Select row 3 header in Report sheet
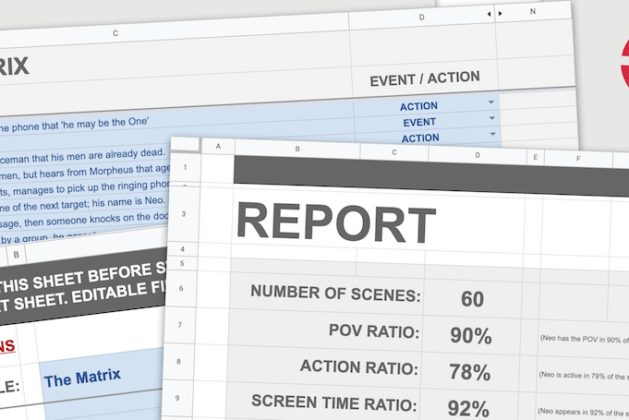 [184, 214]
